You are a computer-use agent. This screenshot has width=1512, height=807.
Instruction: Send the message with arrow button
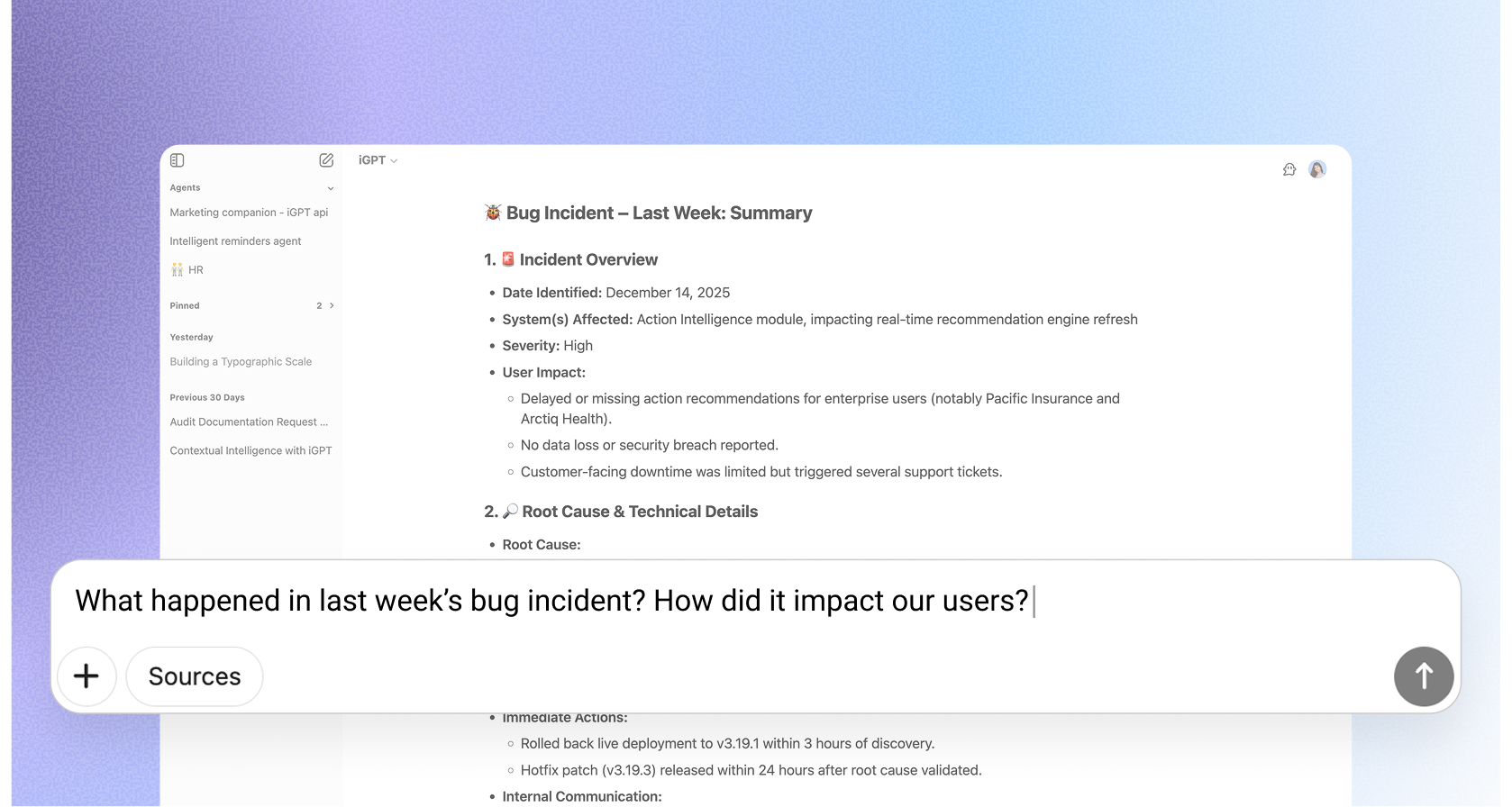tap(1424, 676)
